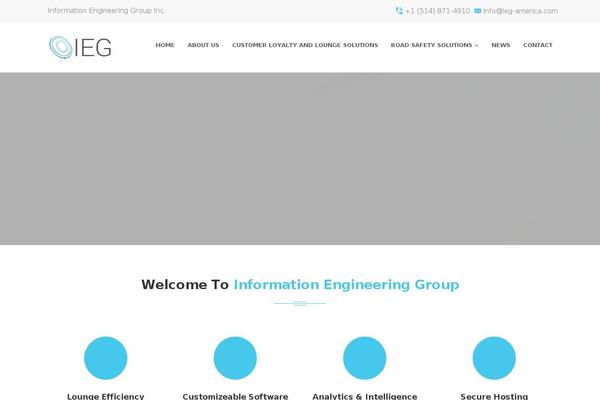Image resolution: width=600 pixels, height=400 pixels.
Task: Click the phone icon in top bar
Action: pos(399,11)
